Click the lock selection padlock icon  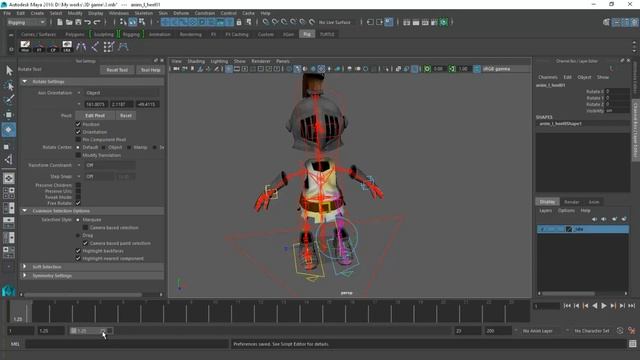[x=239, y=22]
